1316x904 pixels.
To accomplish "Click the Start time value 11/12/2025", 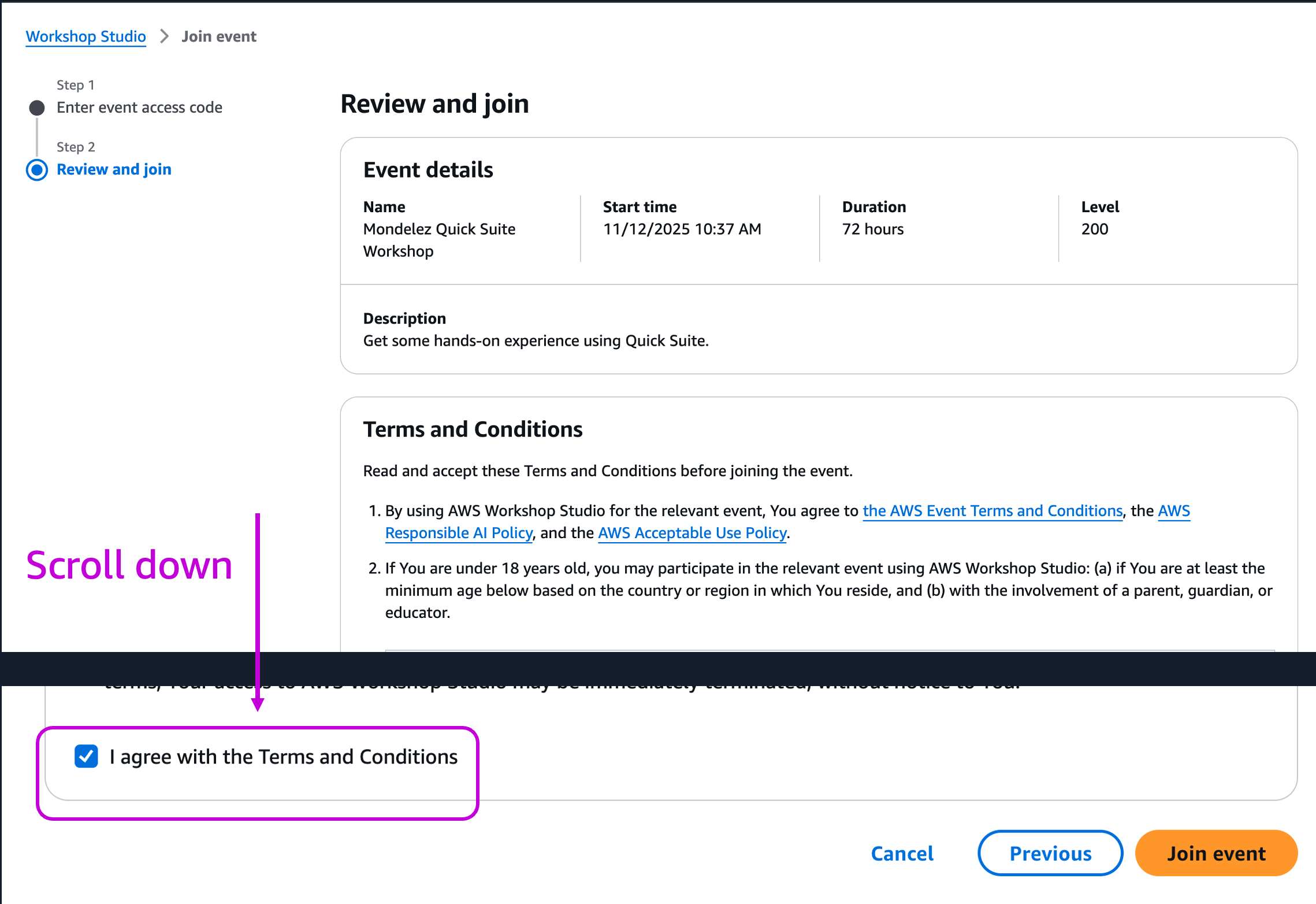I will [682, 229].
